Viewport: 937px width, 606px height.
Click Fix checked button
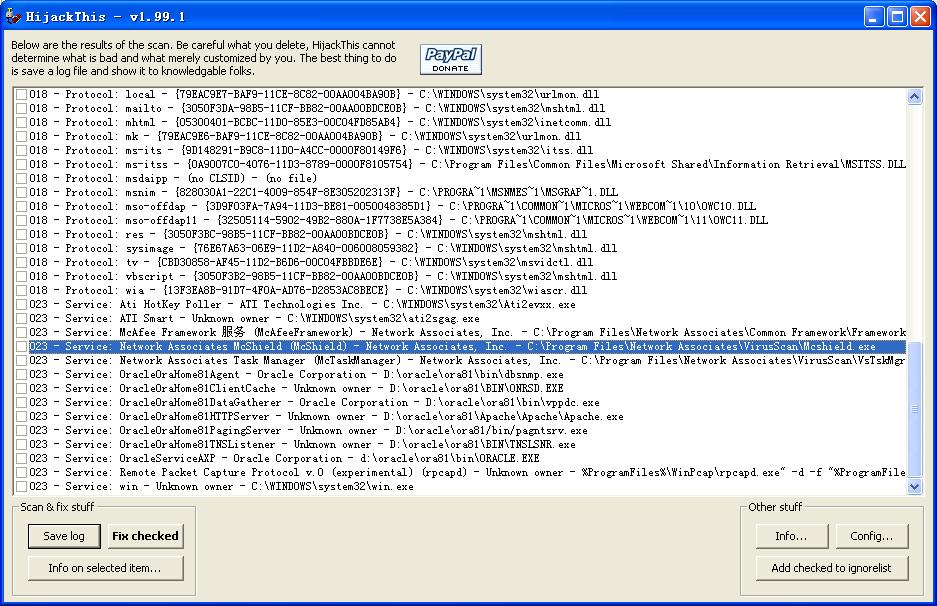click(x=145, y=536)
